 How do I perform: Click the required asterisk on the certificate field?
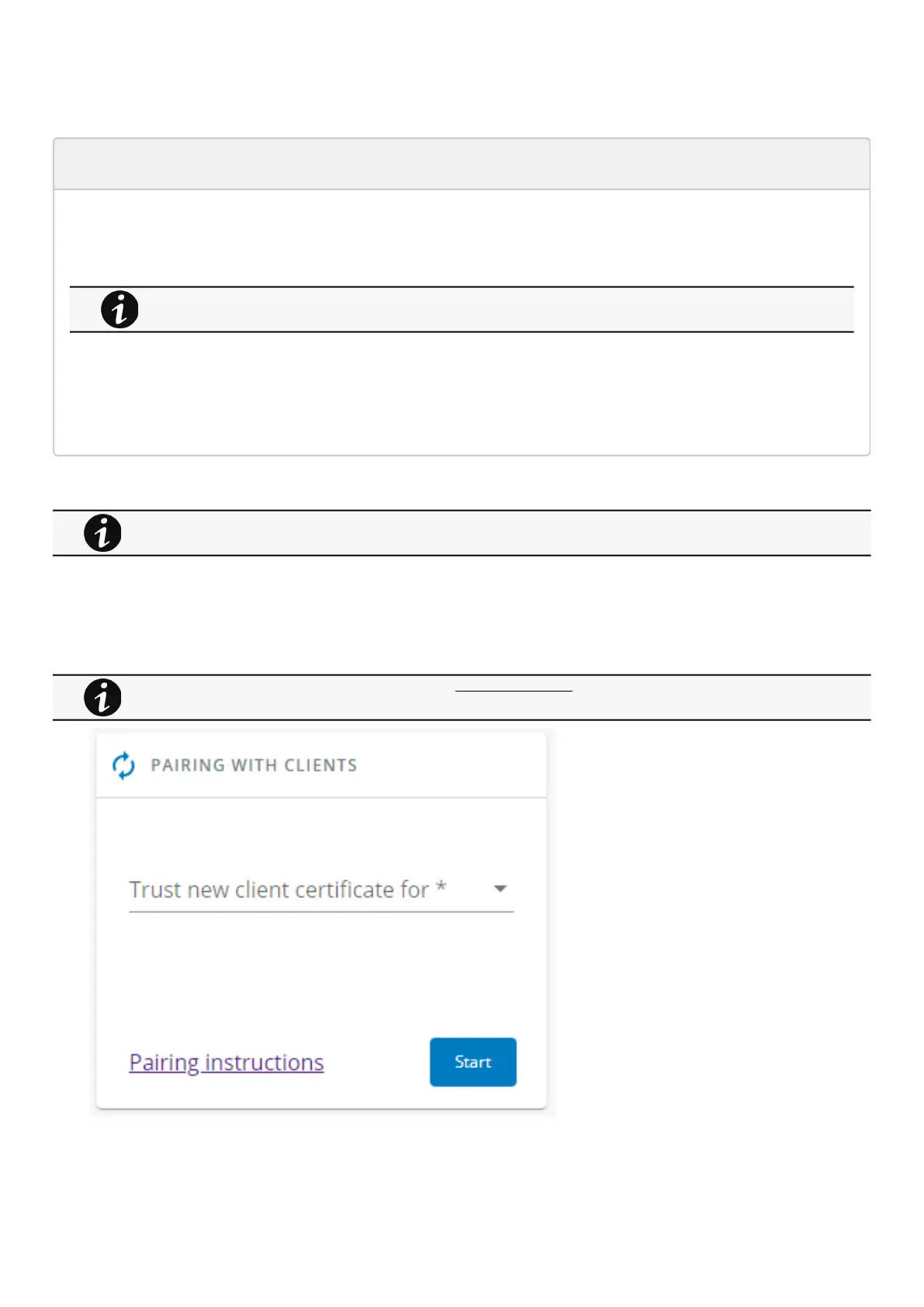click(441, 886)
